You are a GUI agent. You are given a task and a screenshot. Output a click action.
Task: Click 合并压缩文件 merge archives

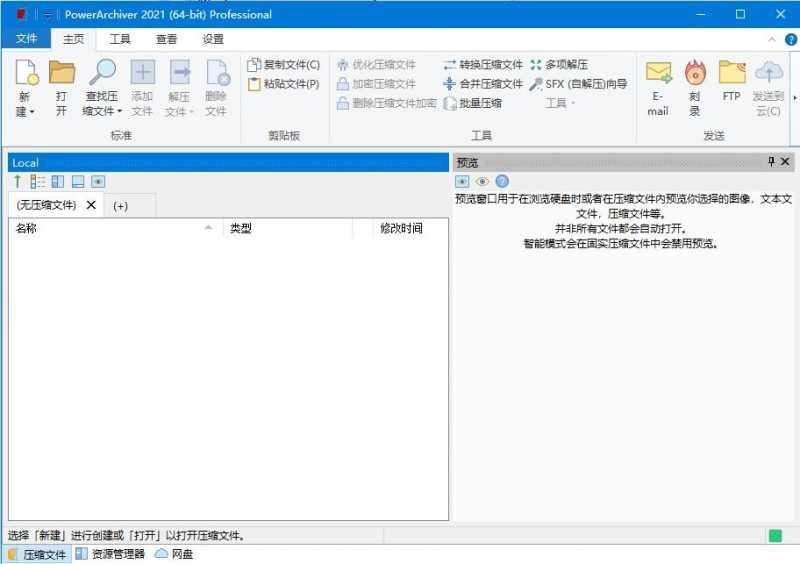[x=483, y=84]
